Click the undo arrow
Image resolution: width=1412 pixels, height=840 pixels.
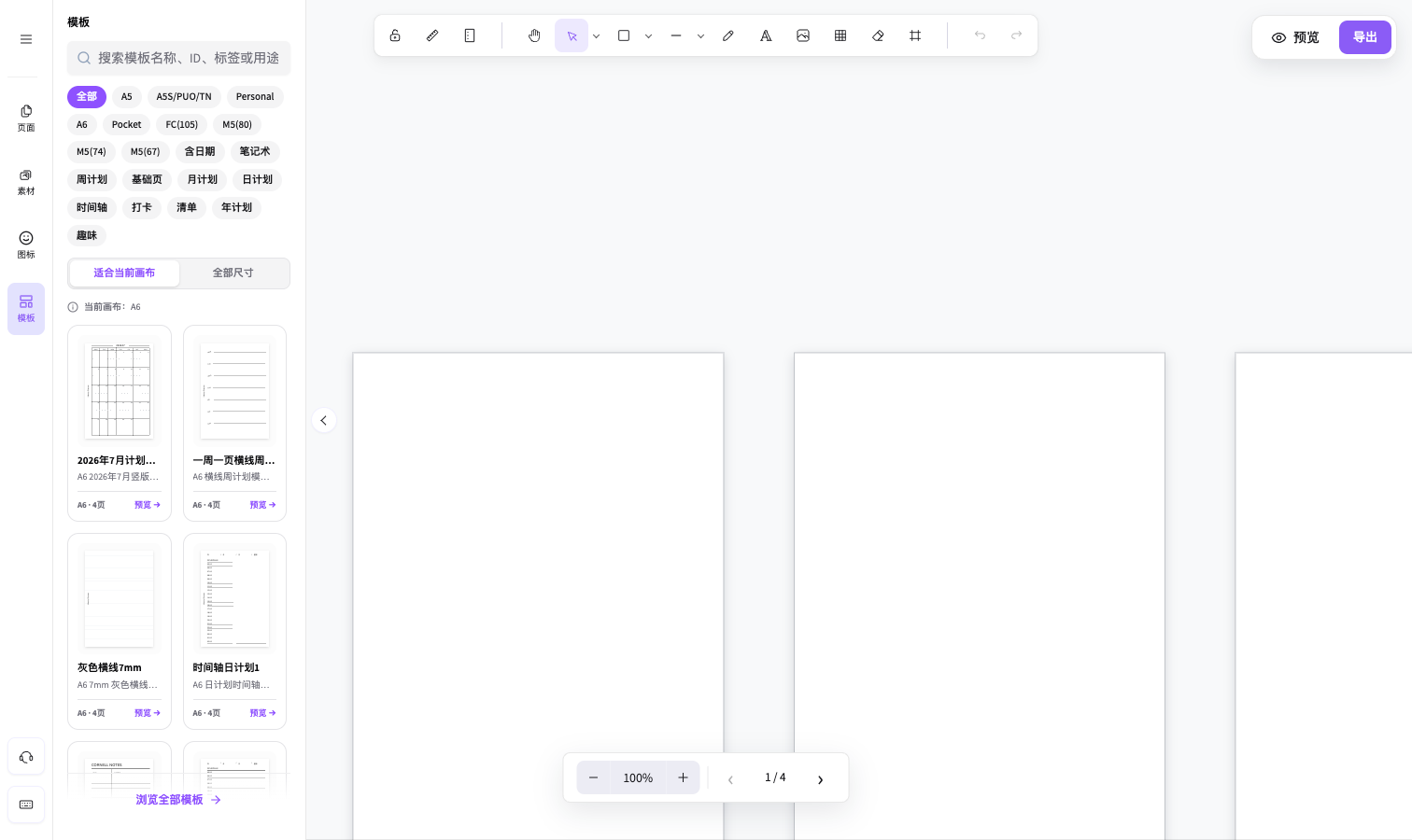tap(980, 35)
